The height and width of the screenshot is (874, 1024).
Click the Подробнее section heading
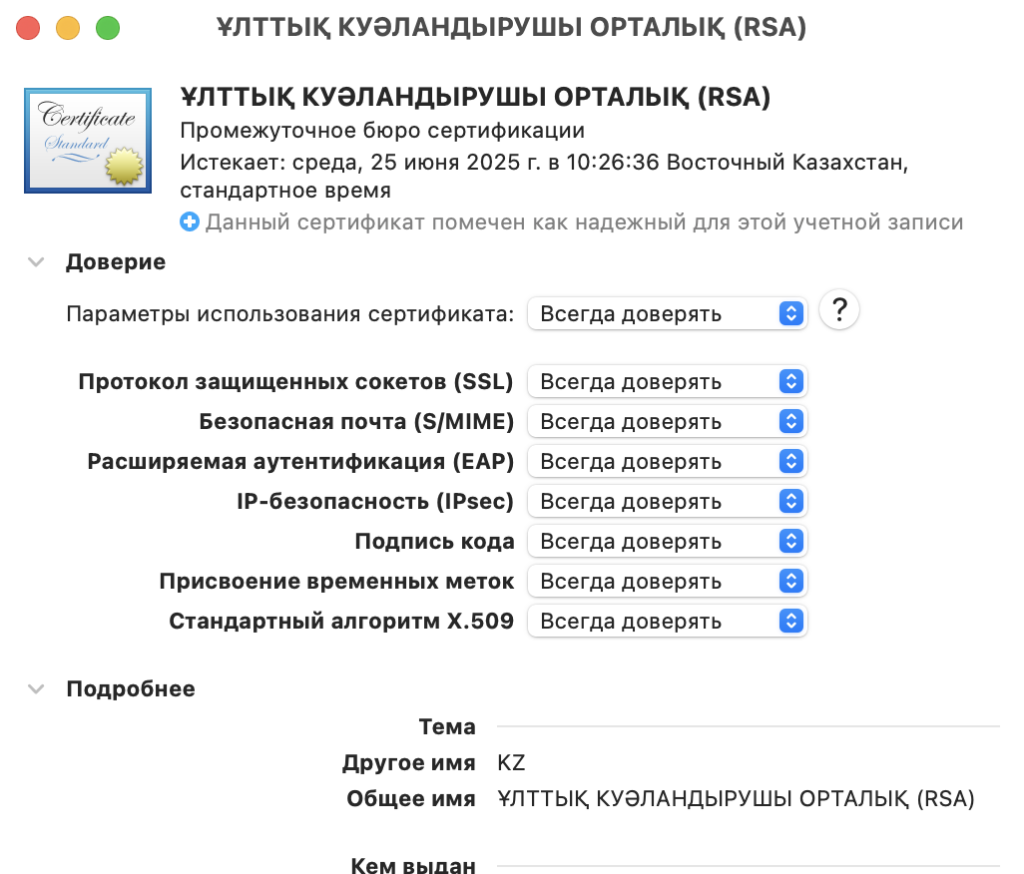[x=131, y=688]
